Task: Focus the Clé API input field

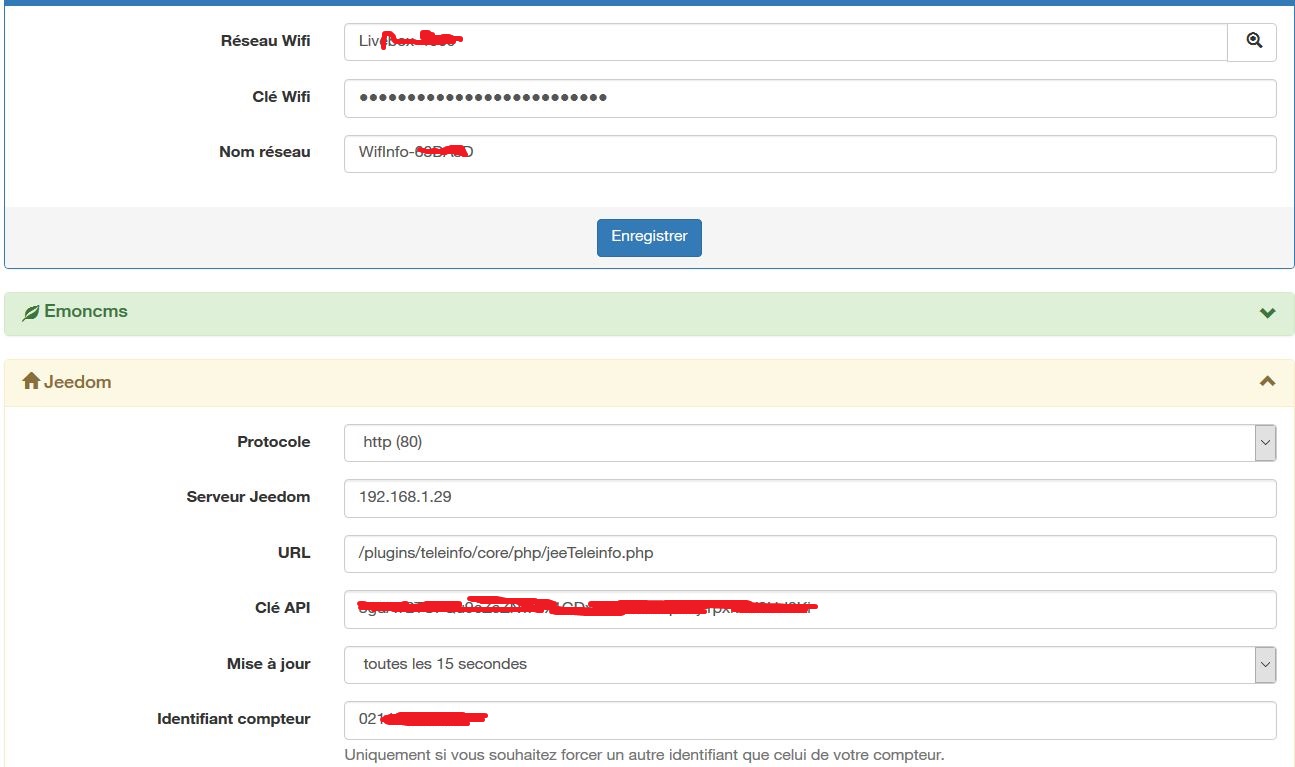Action: [x=810, y=609]
